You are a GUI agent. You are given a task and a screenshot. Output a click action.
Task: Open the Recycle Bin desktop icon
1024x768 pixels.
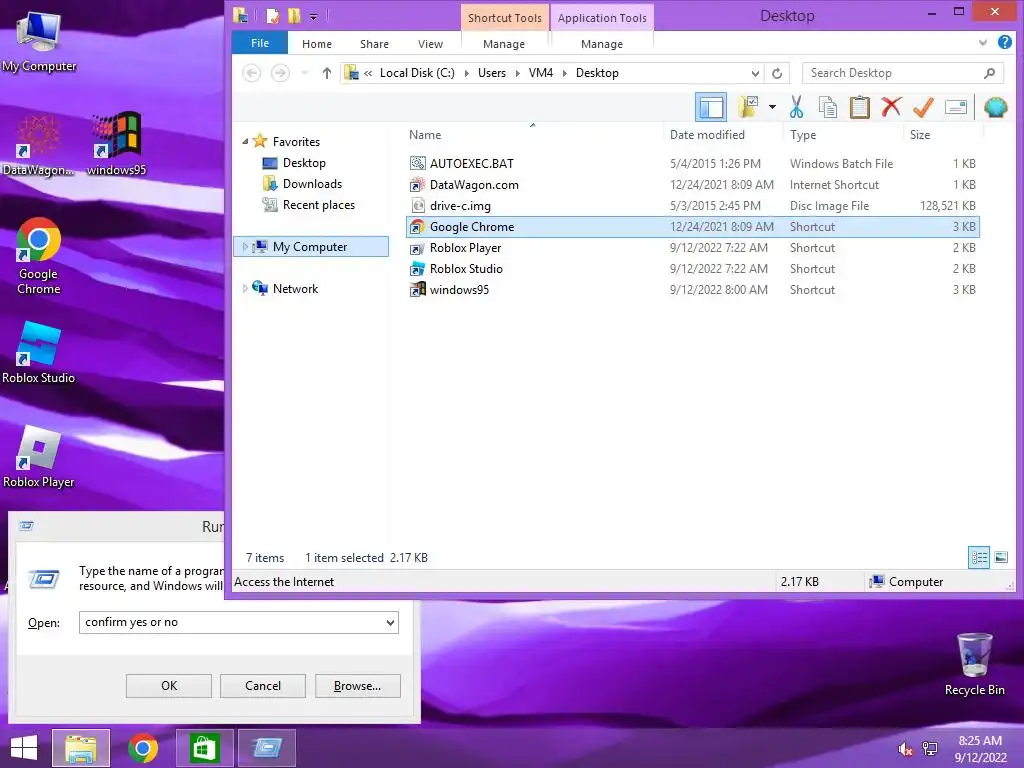(x=974, y=664)
